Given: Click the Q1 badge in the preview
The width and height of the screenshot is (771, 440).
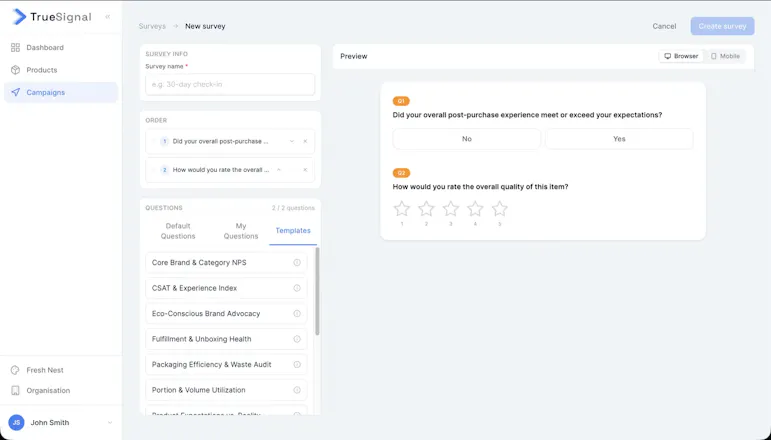Looking at the screenshot, I should coord(401,101).
